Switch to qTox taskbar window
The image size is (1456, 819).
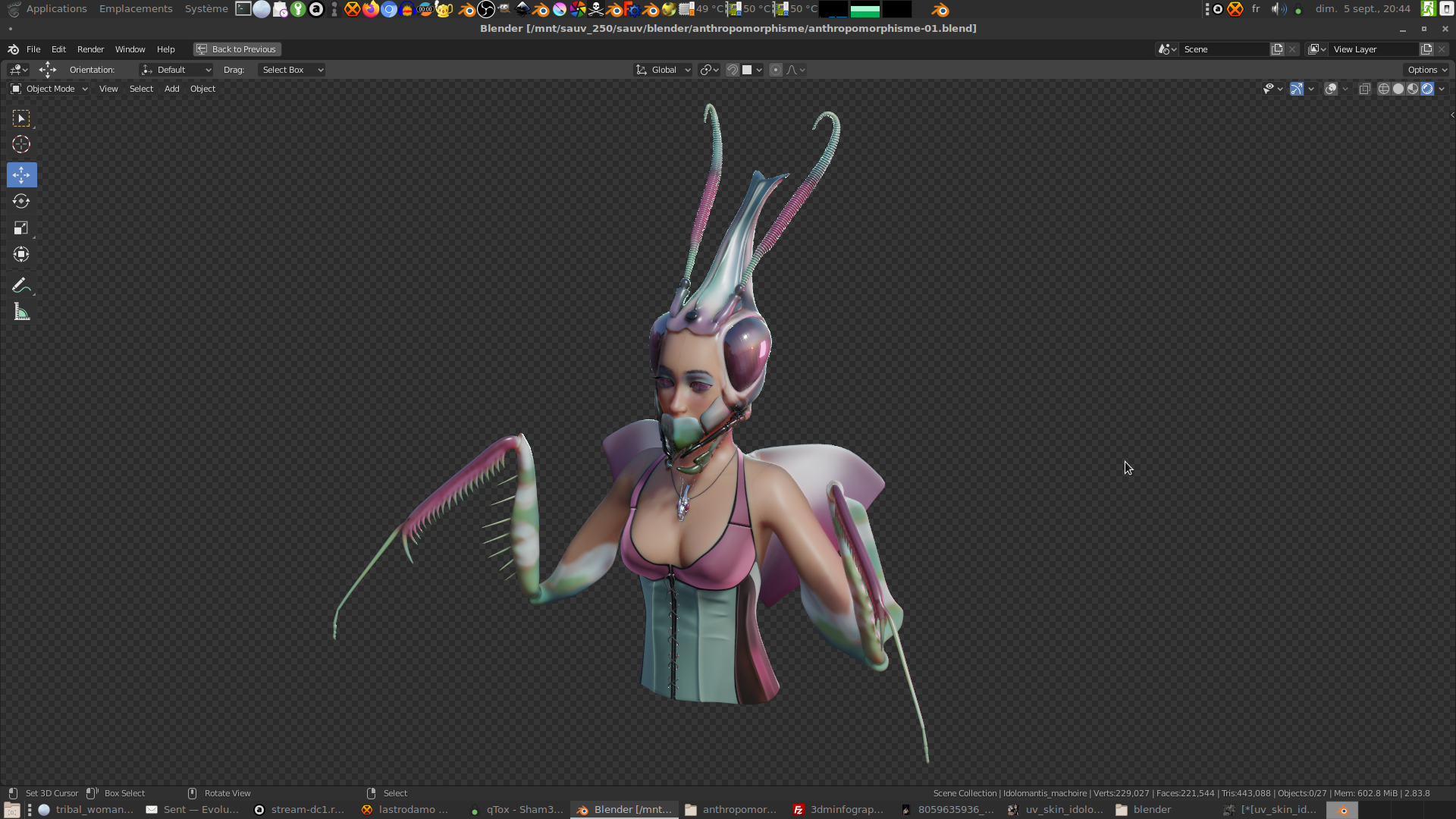pos(517,810)
